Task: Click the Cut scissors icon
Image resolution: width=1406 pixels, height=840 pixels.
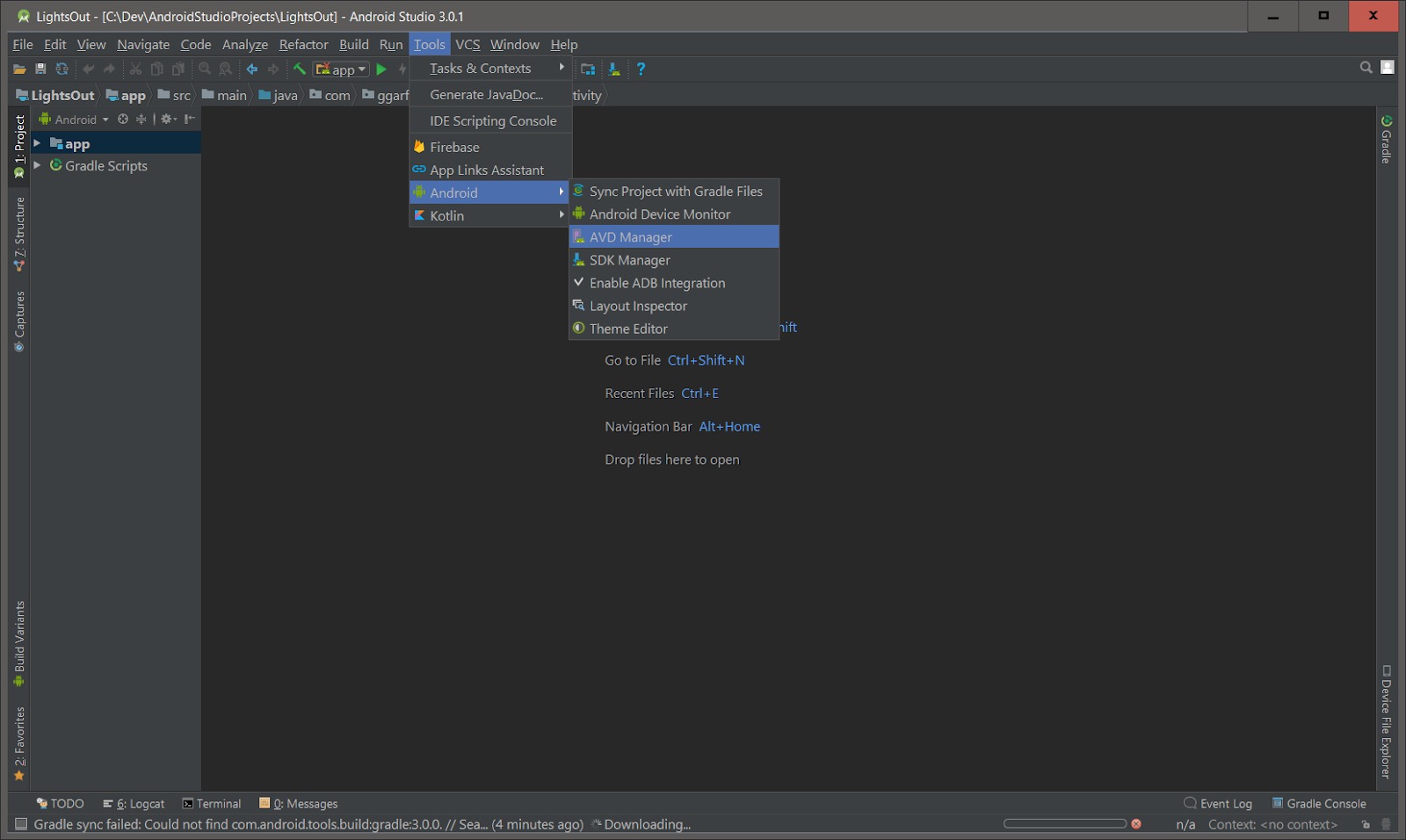Action: click(135, 69)
